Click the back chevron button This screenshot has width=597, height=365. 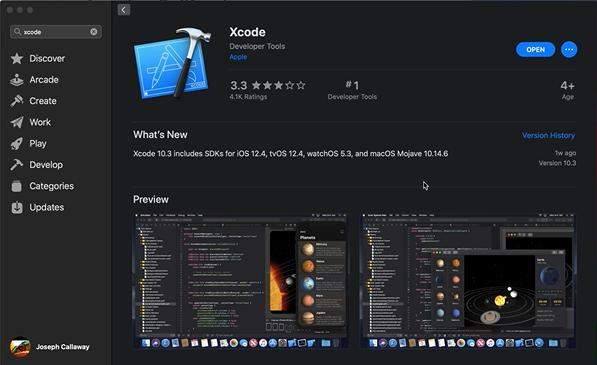click(123, 10)
